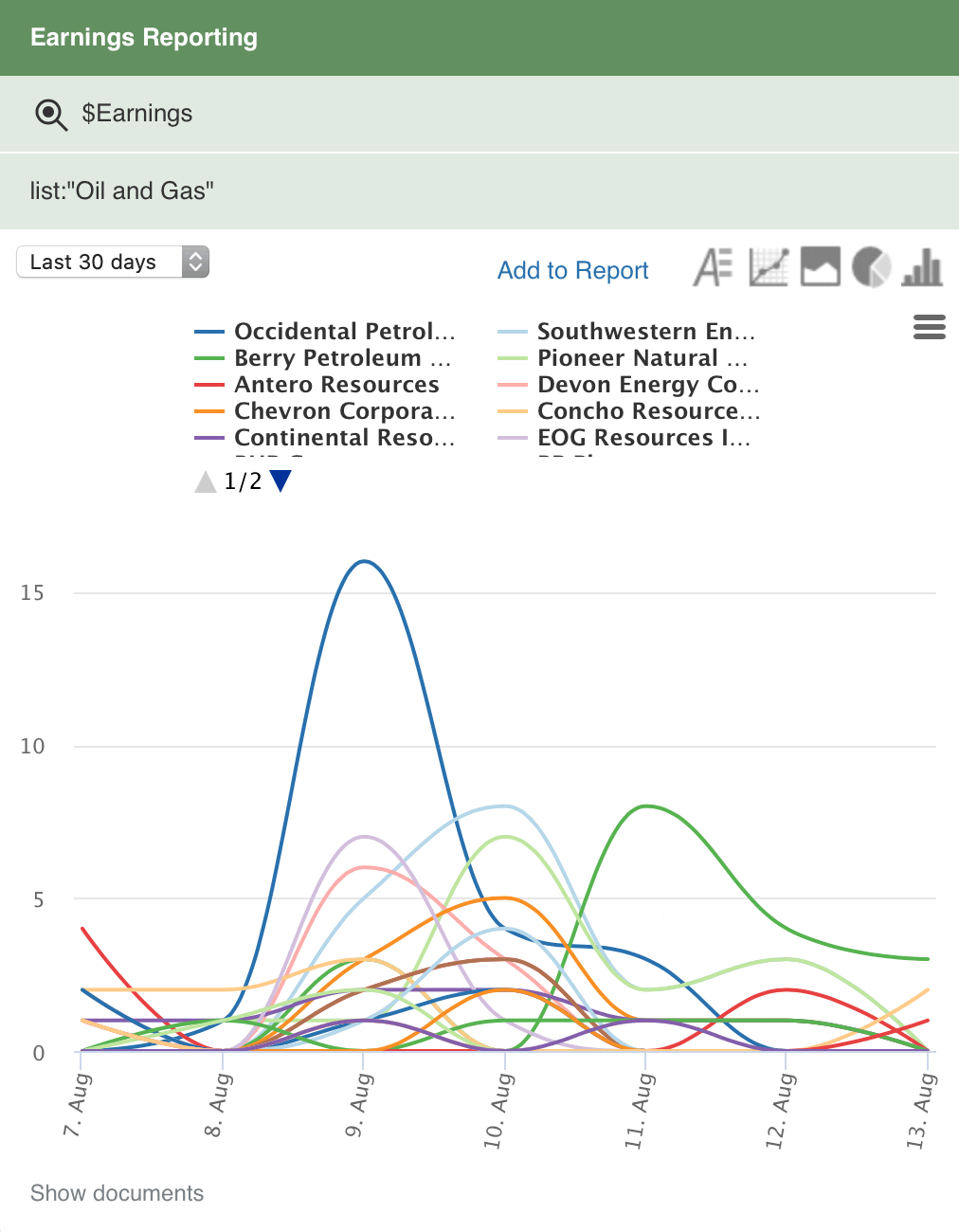The image size is (959, 1232).
Task: Switch to bar chart view icon
Action: click(922, 267)
